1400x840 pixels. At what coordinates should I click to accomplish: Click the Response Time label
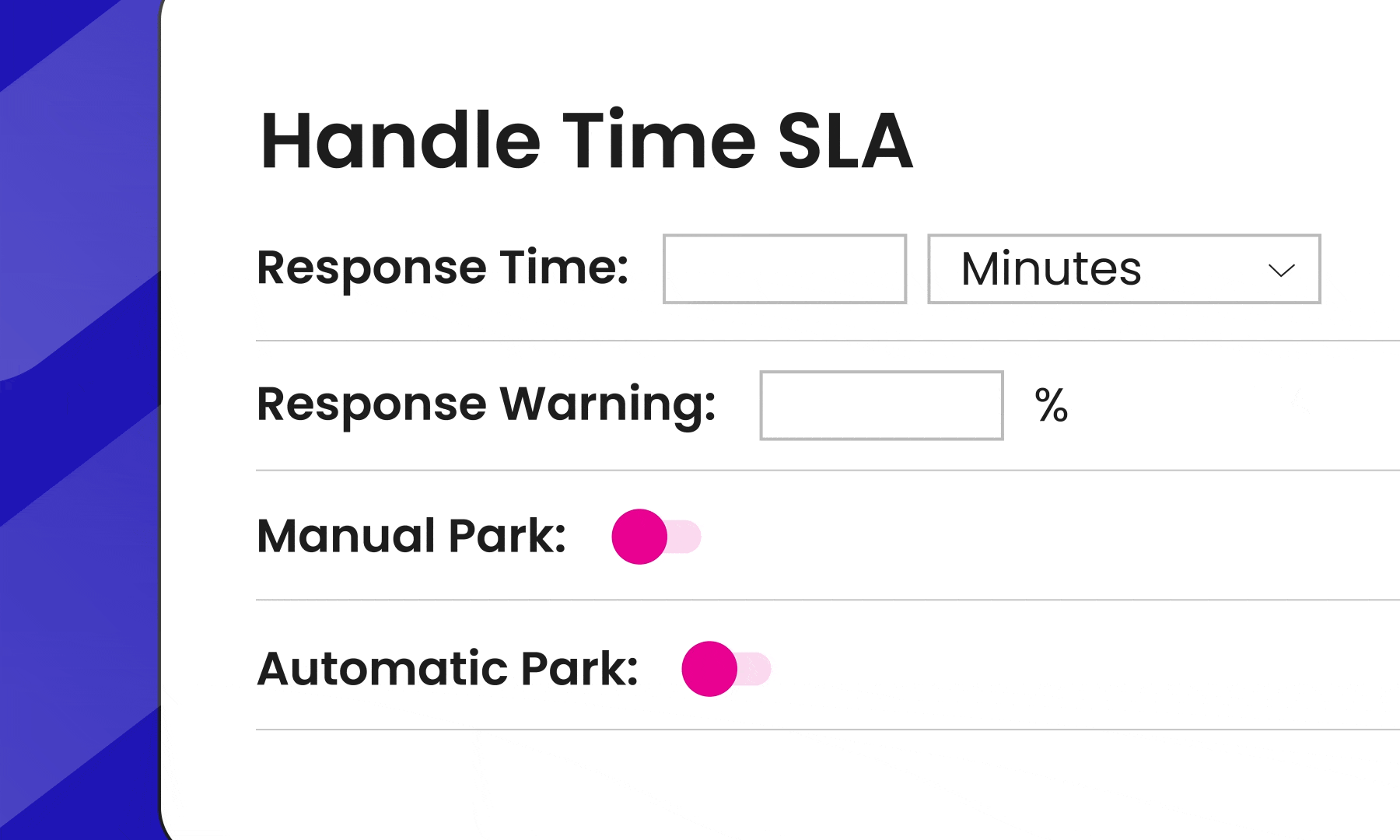[442, 268]
